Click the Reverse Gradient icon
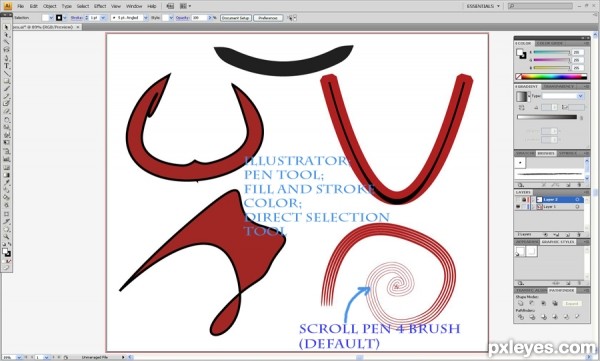 [x=522, y=108]
